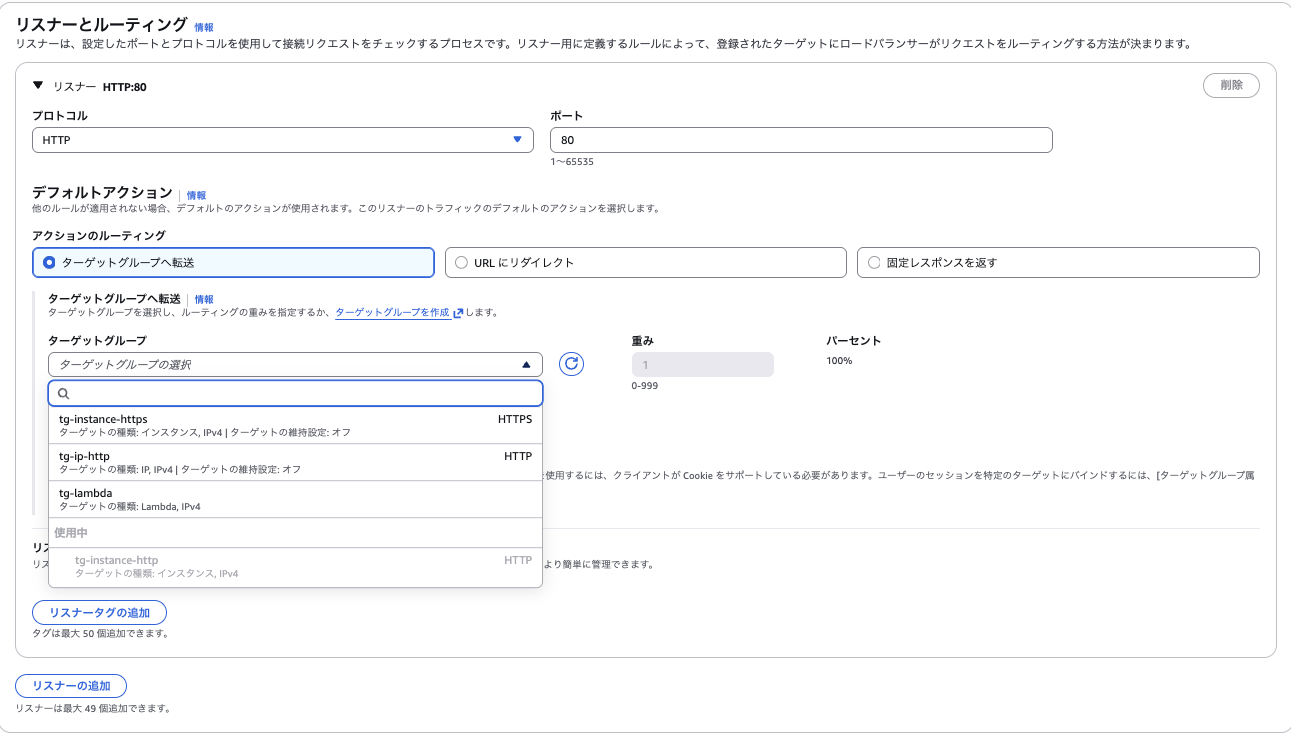Click the refresh target groups icon
The width and height of the screenshot is (1291, 733).
tap(572, 364)
